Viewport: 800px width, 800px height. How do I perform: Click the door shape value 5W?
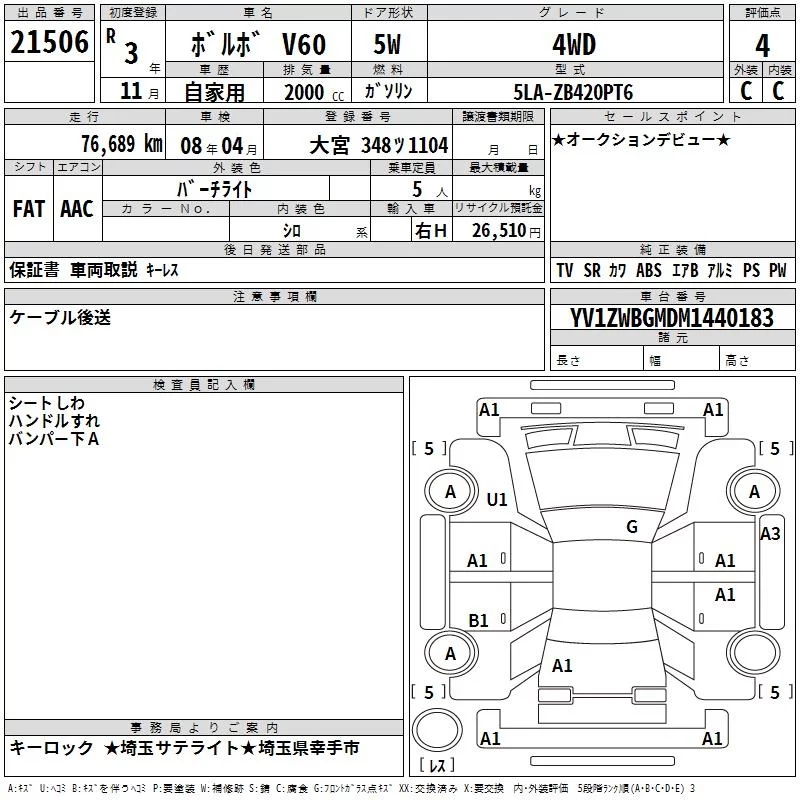[387, 44]
